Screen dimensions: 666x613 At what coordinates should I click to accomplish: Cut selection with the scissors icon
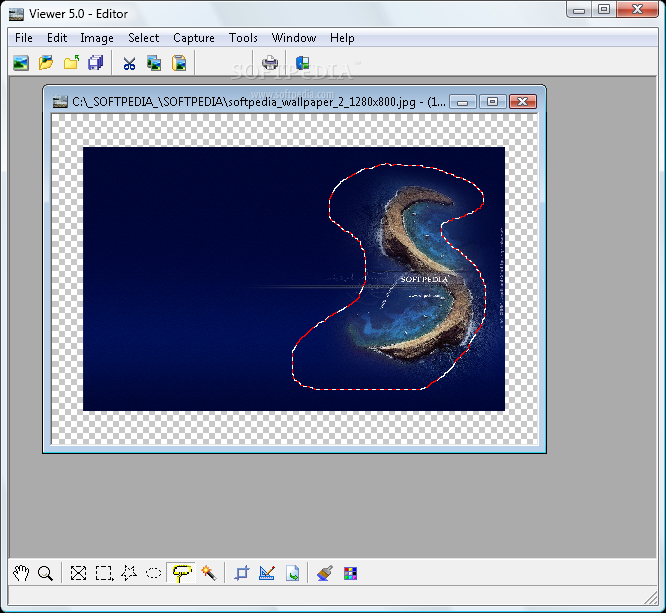pos(129,63)
